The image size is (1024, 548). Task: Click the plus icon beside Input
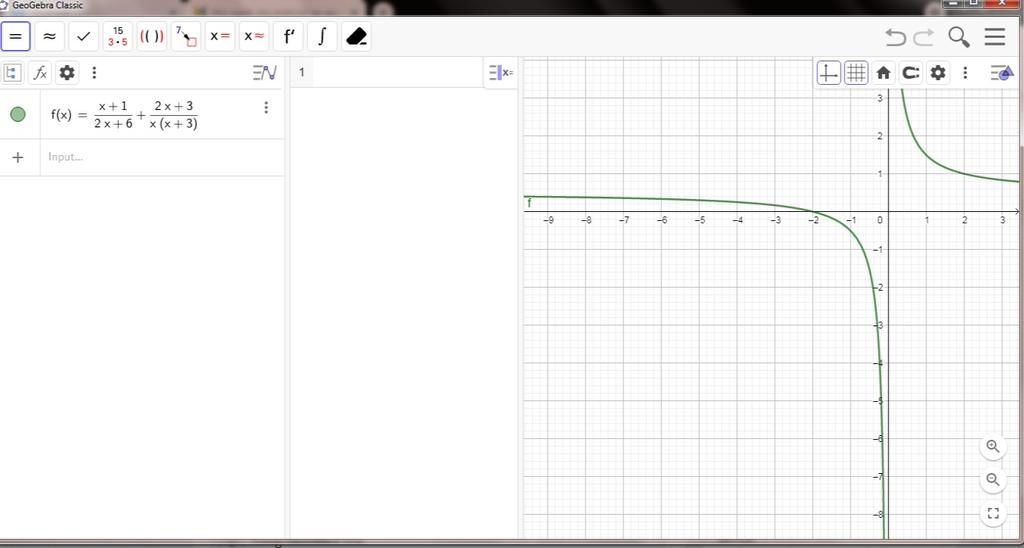[18, 157]
